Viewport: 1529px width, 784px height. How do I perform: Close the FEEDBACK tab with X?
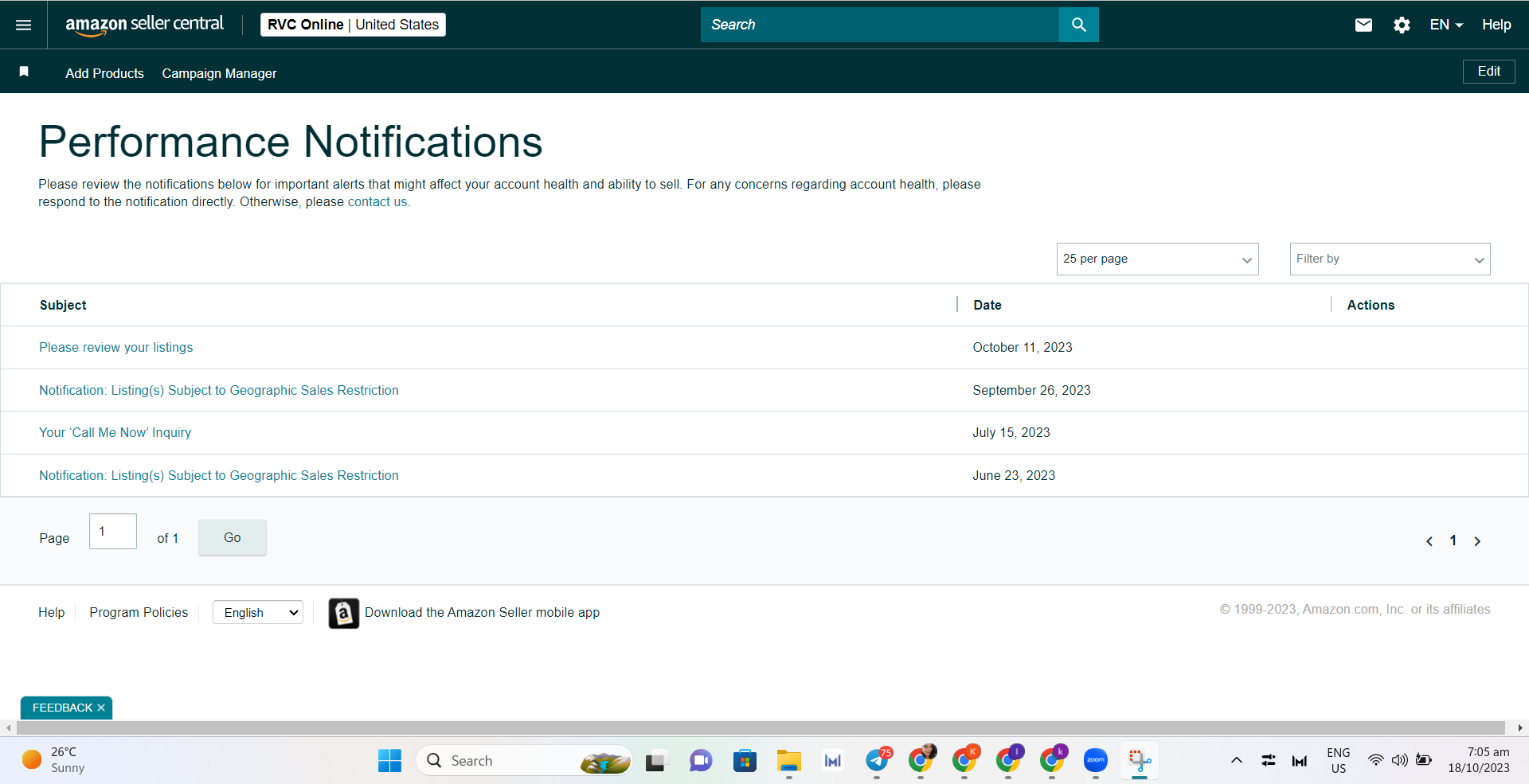click(x=101, y=708)
